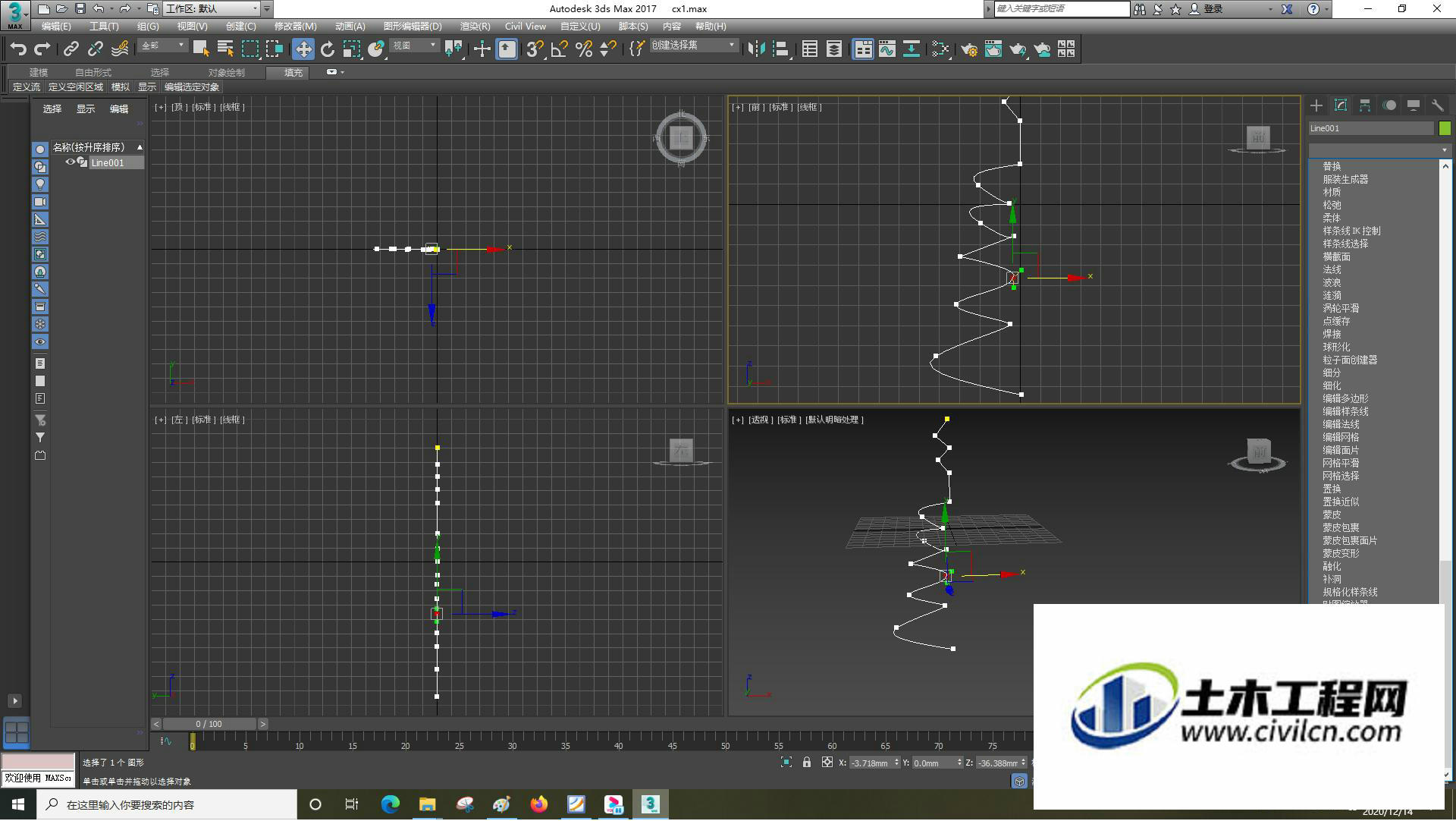Choose the Select Object tool
This screenshot has width=1456, height=821.
tap(201, 49)
